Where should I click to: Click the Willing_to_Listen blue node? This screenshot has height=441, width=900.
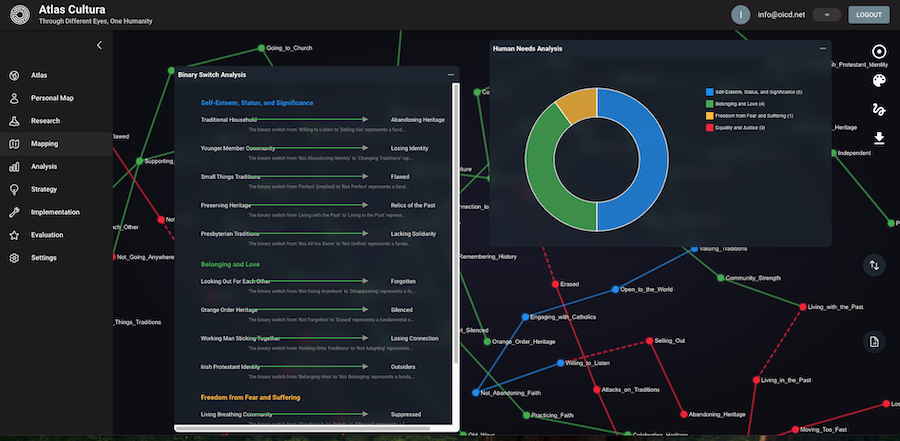pos(560,363)
